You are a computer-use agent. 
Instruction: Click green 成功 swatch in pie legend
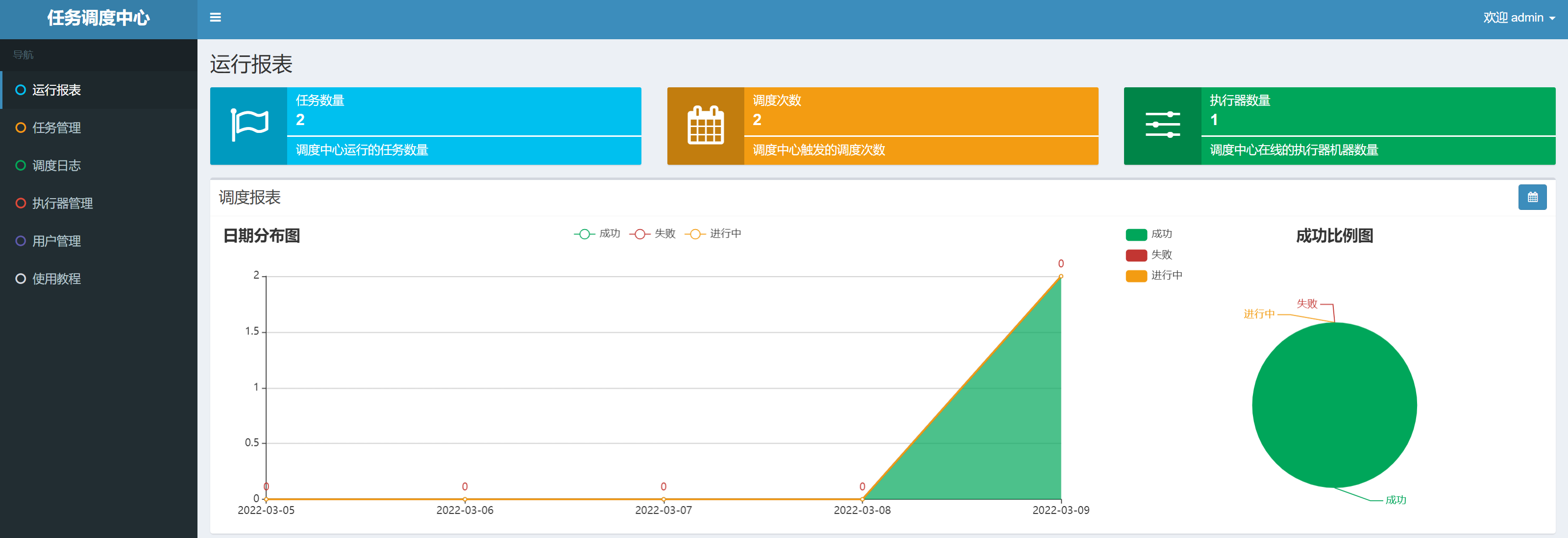pos(1136,234)
